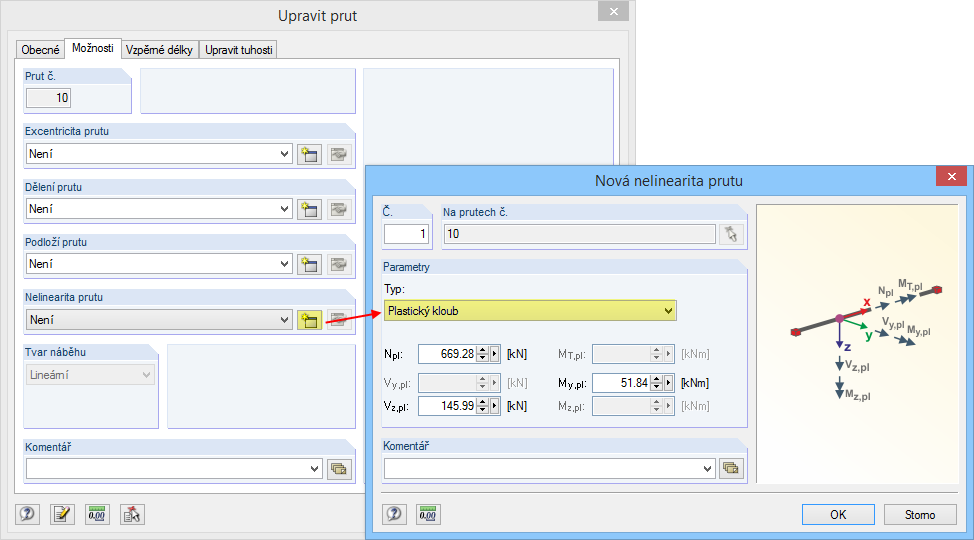Viewport: 974px width, 540px height.
Task: Create new member nonlinearity in Nelinearita prutu
Action: click(309, 320)
